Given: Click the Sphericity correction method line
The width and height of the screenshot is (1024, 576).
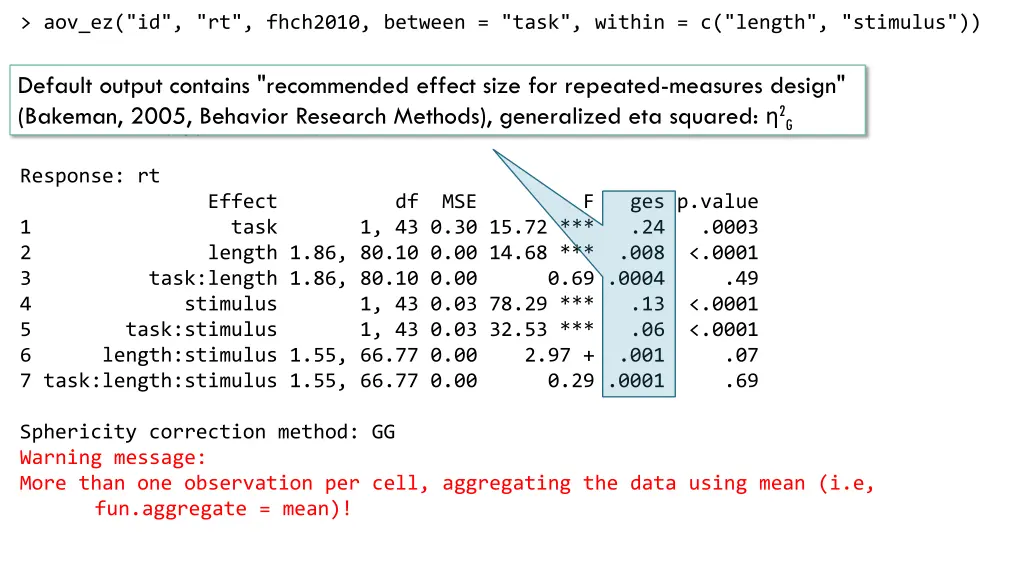Looking at the screenshot, I should 207,432.
